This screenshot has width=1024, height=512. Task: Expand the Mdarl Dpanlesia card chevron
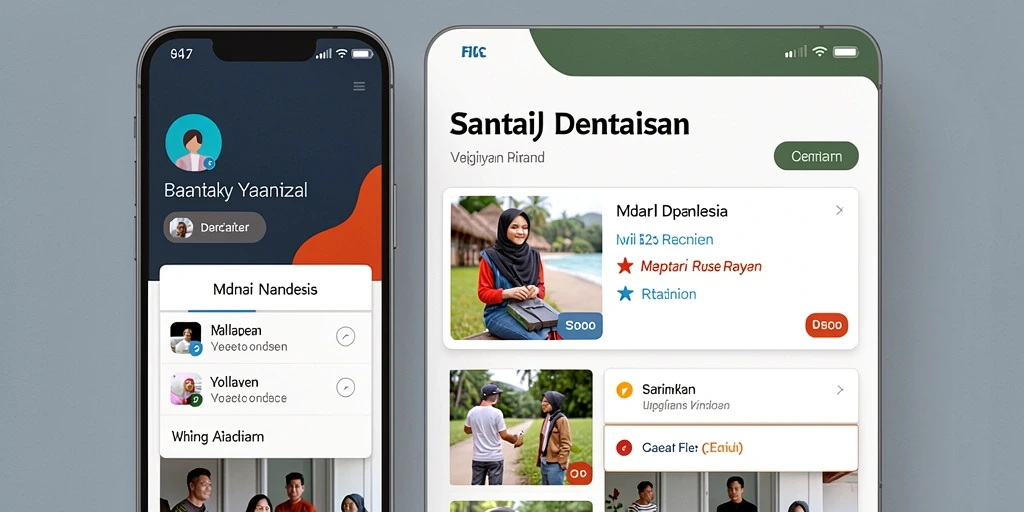839,210
